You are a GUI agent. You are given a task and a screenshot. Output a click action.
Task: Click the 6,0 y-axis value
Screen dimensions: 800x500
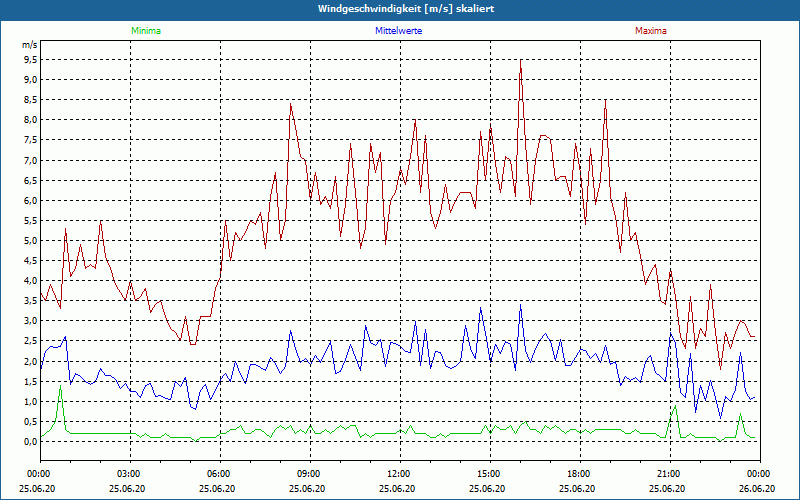pos(31,201)
